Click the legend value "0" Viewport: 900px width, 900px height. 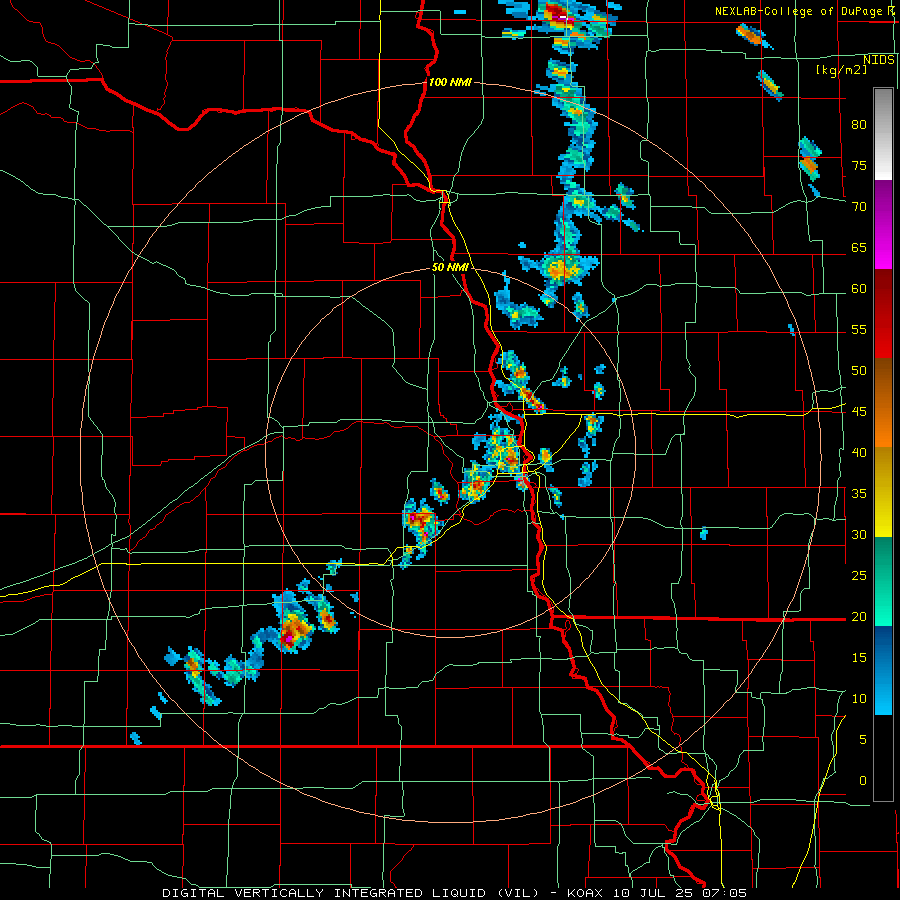(863, 781)
